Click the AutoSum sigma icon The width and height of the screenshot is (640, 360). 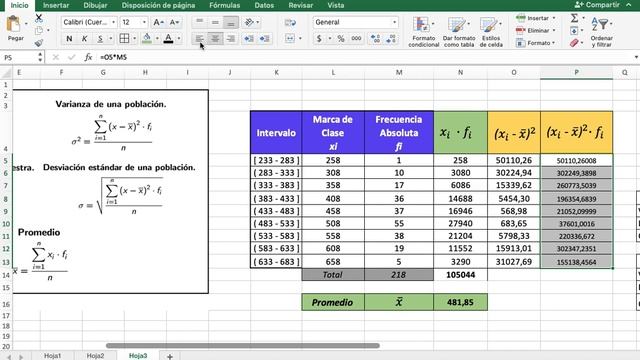click(x=574, y=18)
